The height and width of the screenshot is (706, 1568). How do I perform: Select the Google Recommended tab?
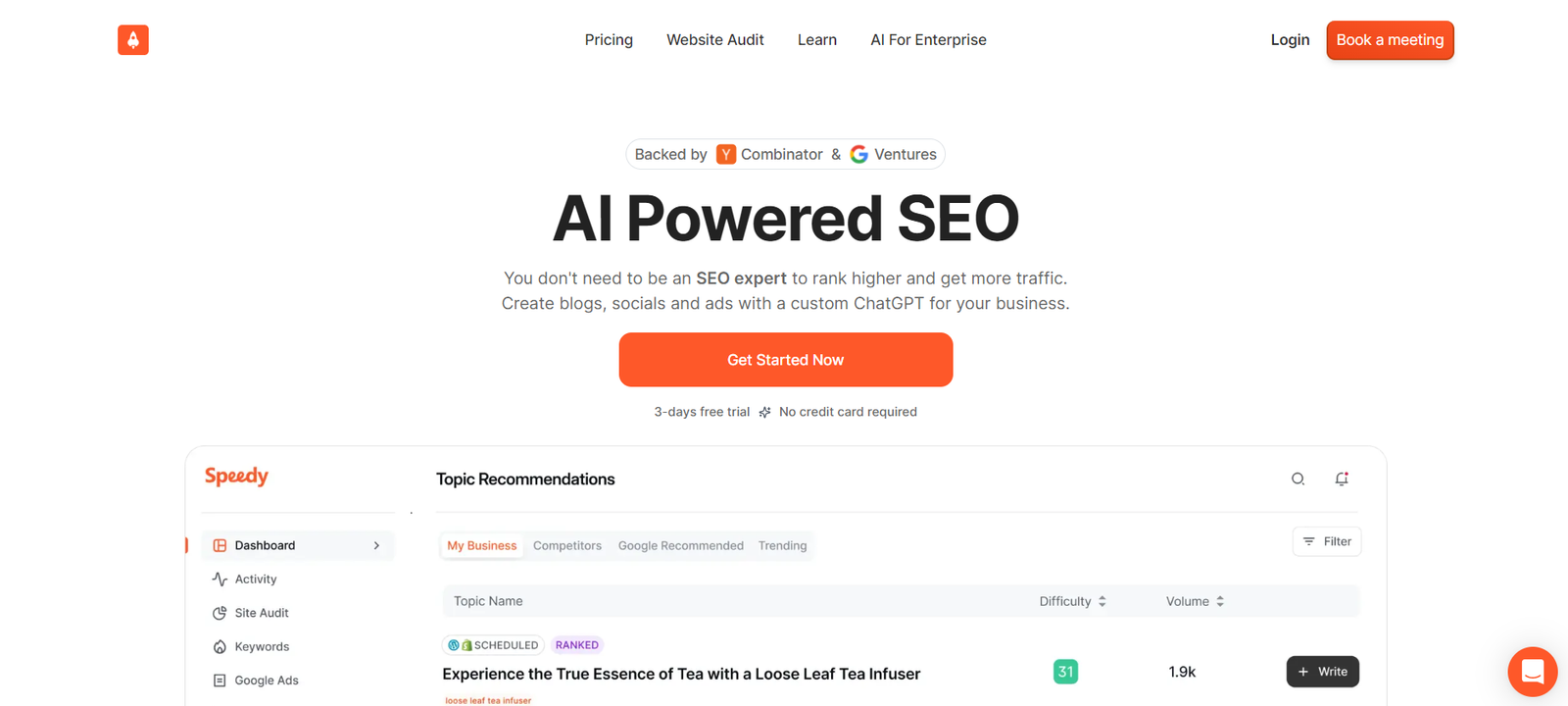[x=681, y=546]
